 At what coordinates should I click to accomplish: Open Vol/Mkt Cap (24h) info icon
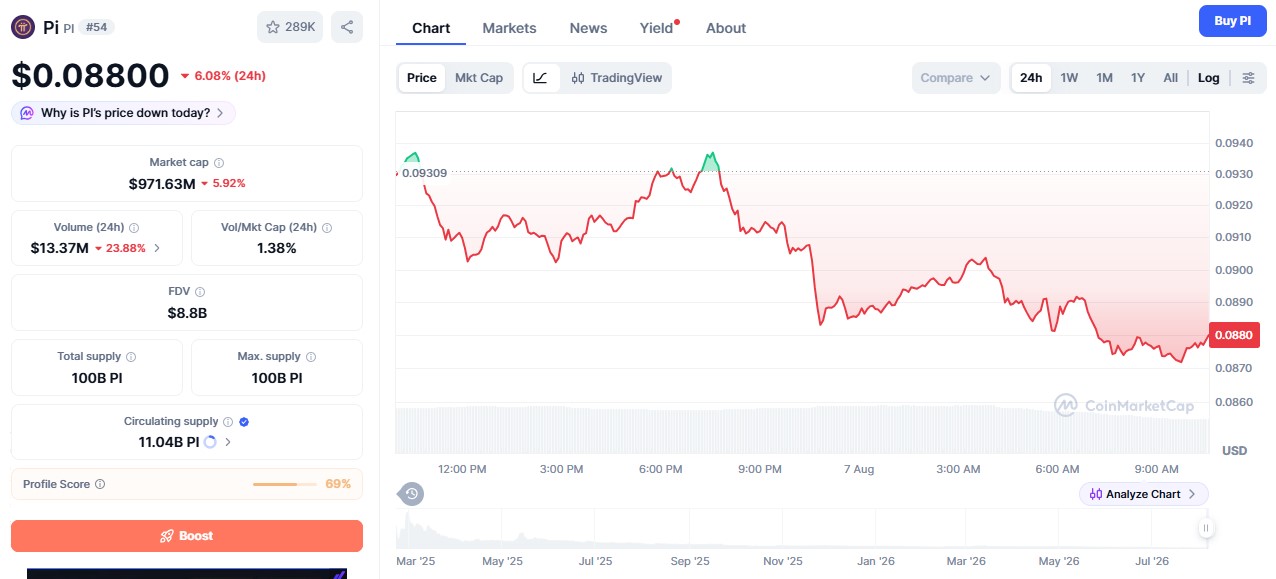[327, 227]
